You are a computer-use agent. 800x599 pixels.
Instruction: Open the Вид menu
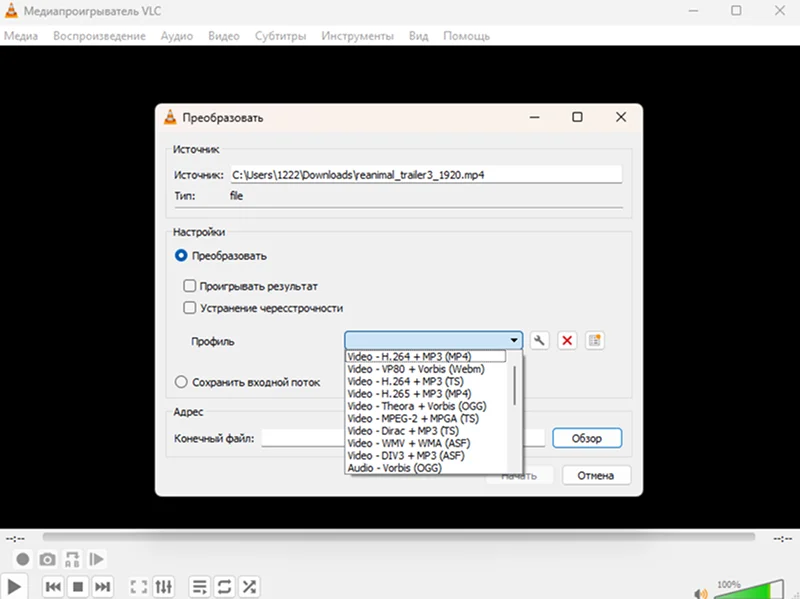pyautogui.click(x=418, y=36)
